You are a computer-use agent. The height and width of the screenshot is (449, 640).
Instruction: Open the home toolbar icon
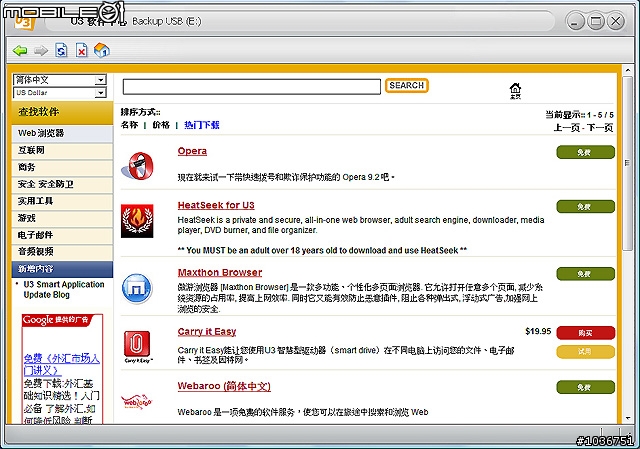click(x=102, y=50)
